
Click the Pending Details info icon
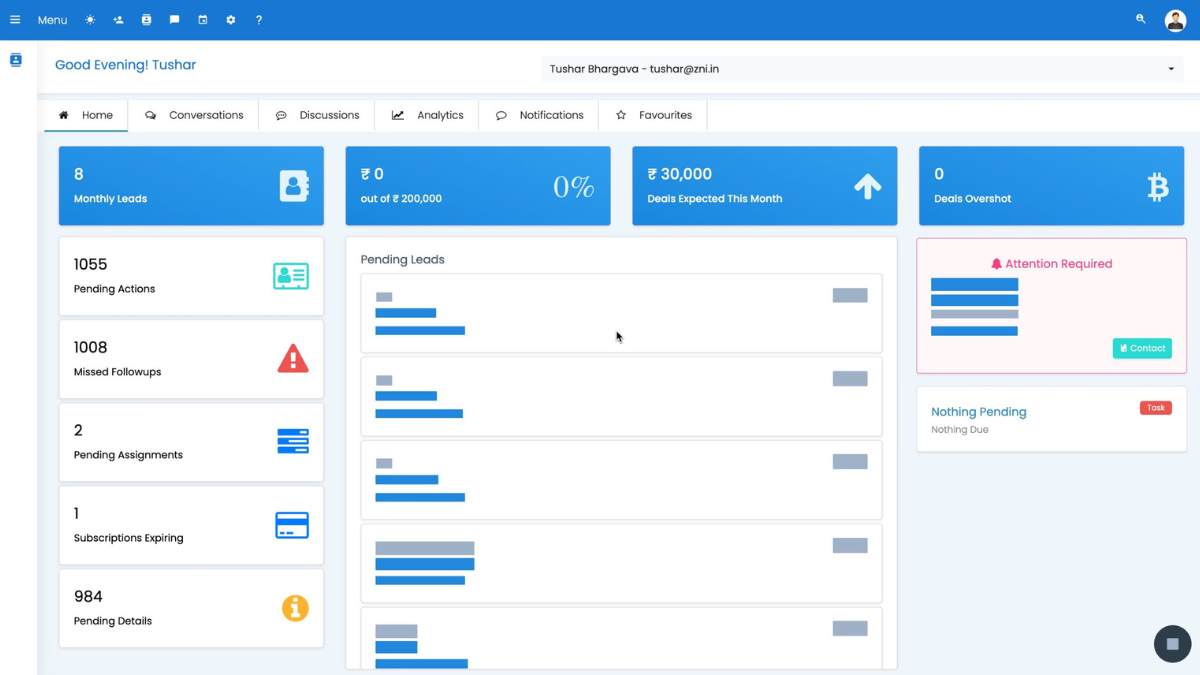click(295, 608)
